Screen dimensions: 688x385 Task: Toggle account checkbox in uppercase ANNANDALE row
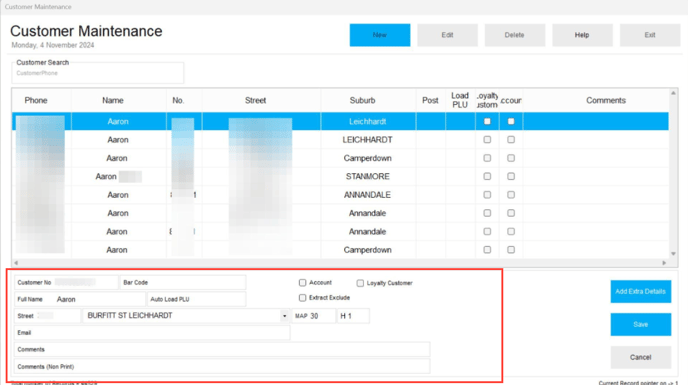[511, 194]
